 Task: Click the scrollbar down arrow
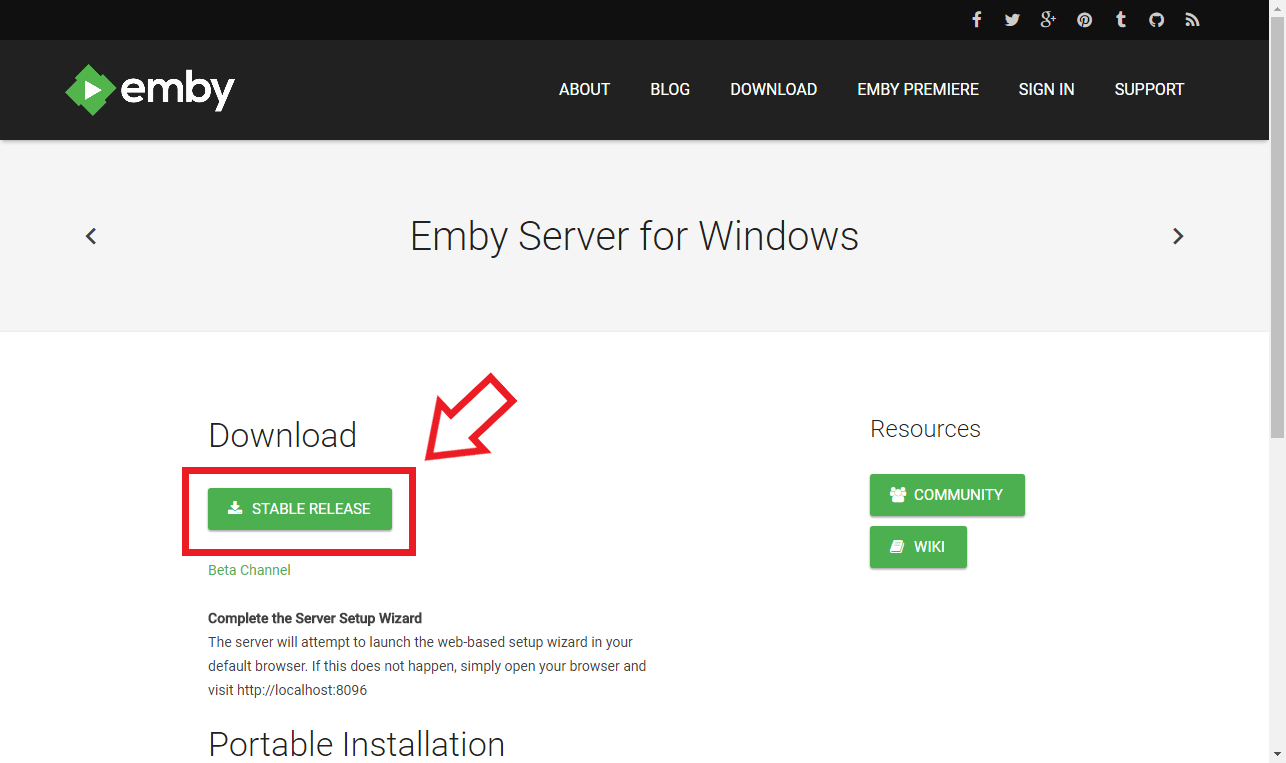click(1277, 755)
